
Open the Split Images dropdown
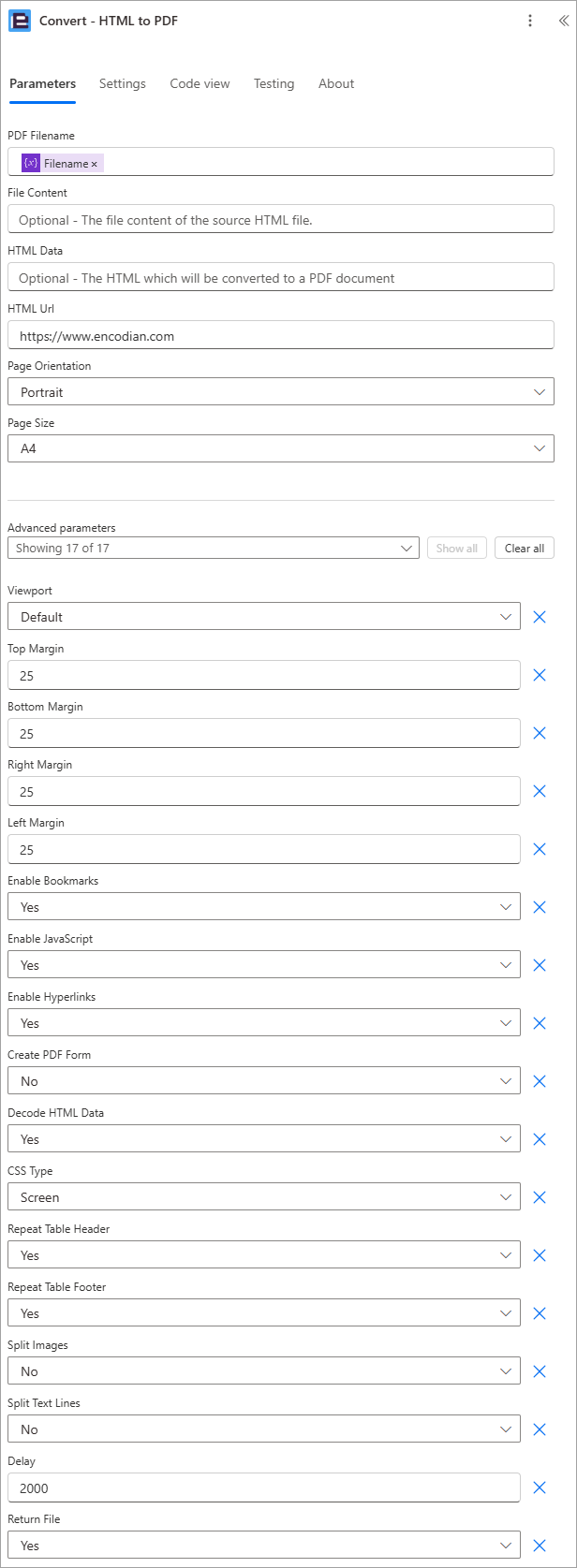pyautogui.click(x=264, y=1370)
